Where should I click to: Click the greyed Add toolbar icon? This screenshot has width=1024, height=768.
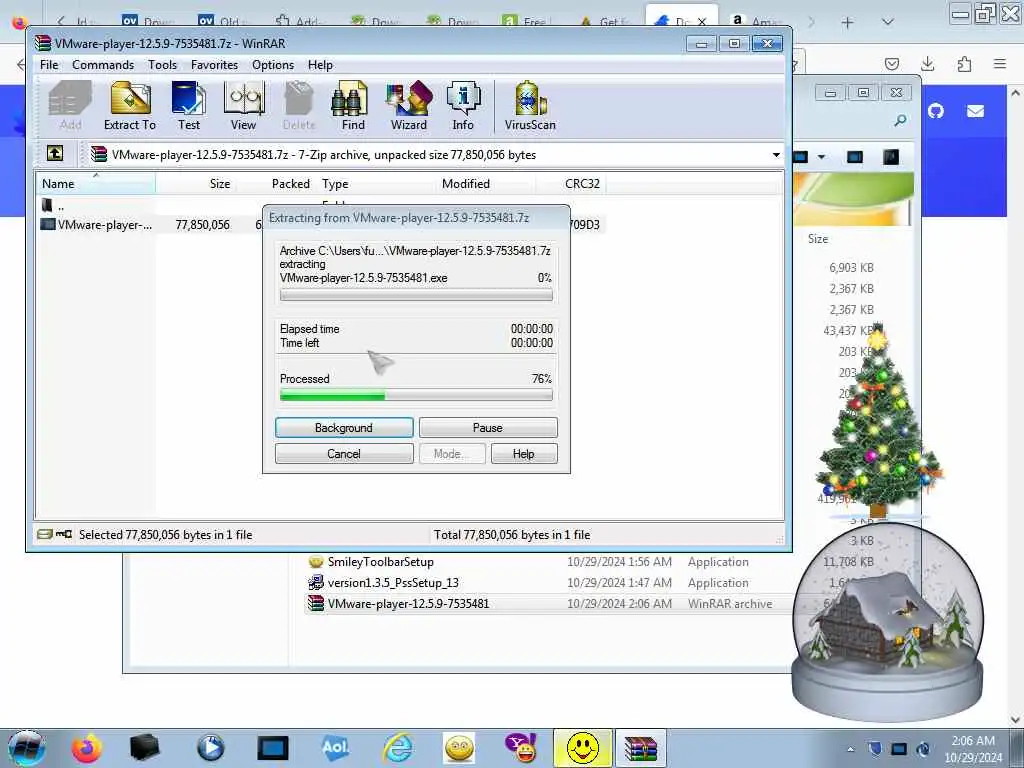[x=70, y=106]
